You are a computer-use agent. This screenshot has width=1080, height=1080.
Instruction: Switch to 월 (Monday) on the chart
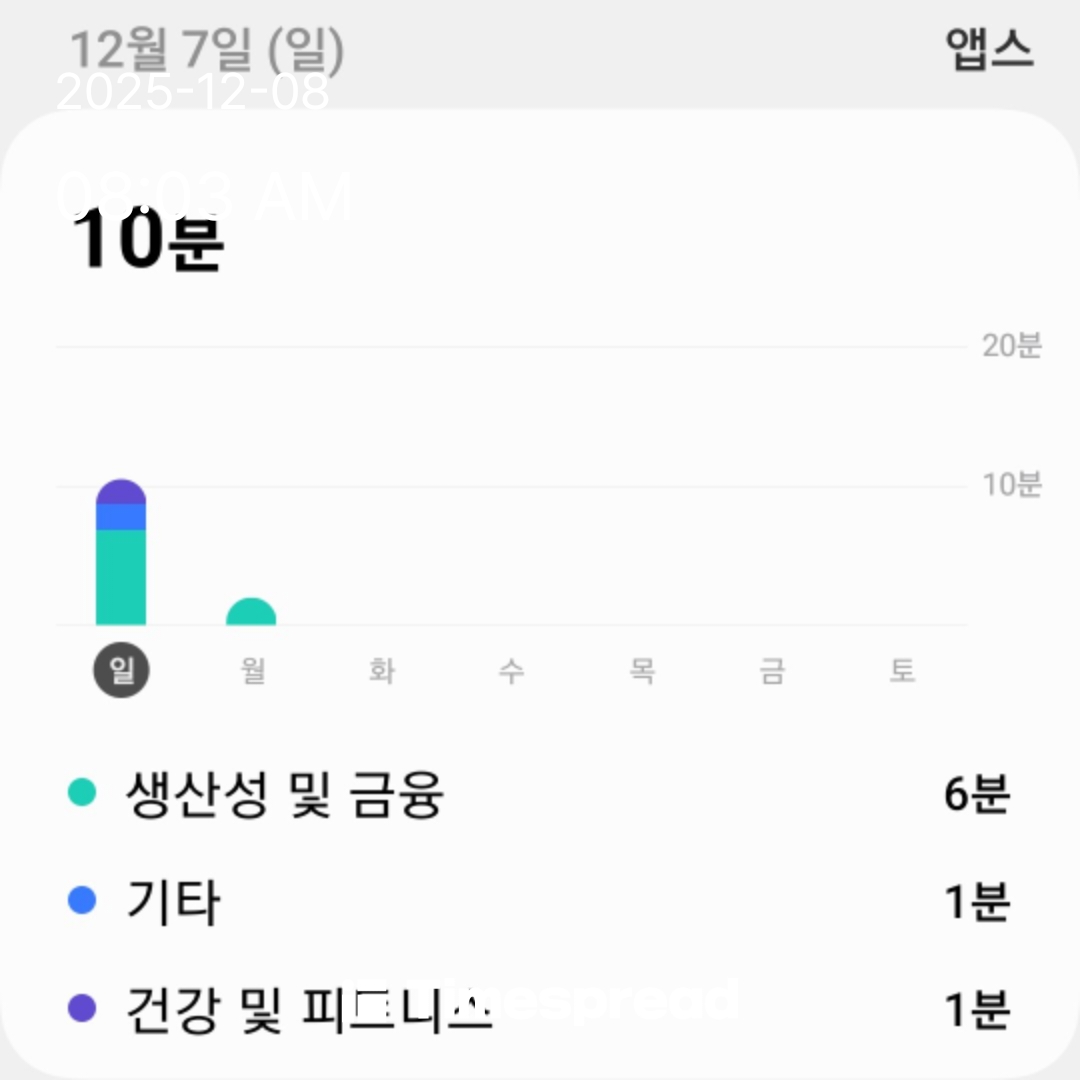pyautogui.click(x=252, y=671)
